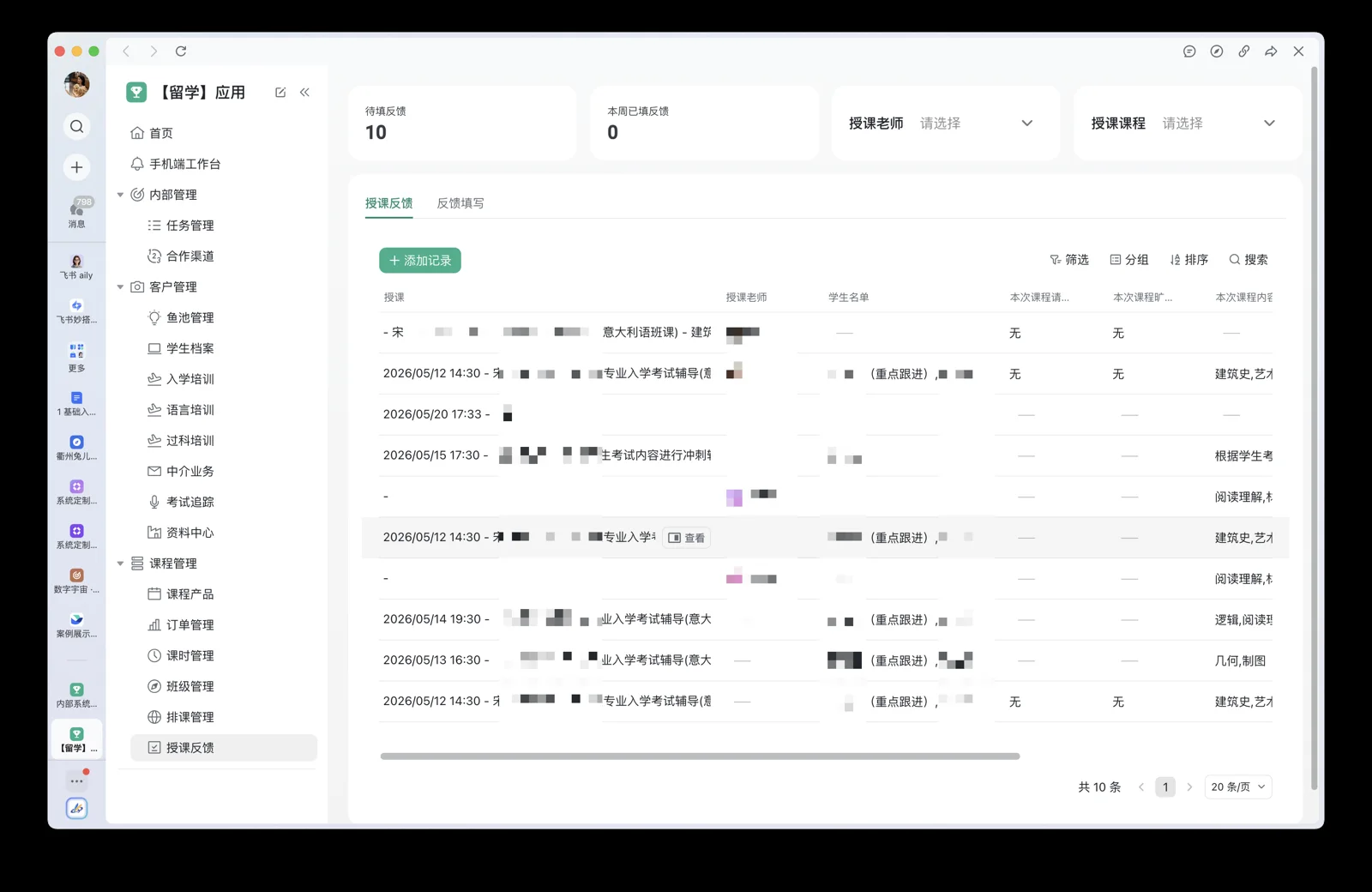
Task: Open the search icon in left rail
Action: pyautogui.click(x=76, y=127)
